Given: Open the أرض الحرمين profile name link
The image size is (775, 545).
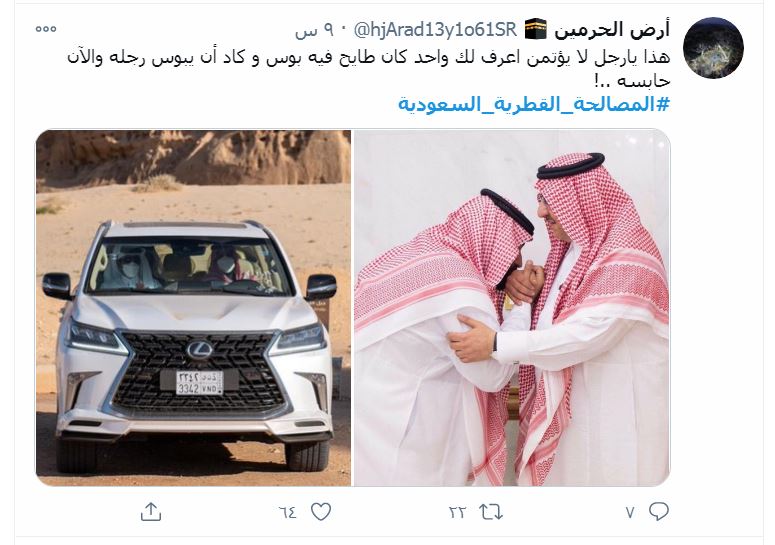Looking at the screenshot, I should (612, 30).
